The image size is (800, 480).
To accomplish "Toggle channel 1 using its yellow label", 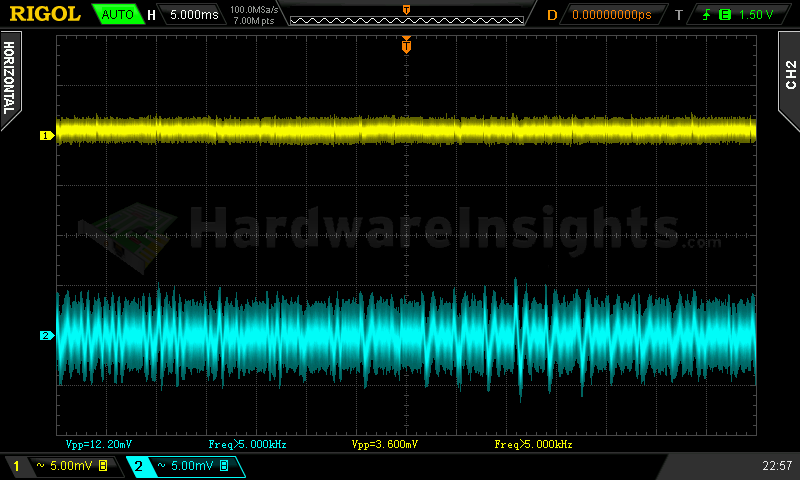I will click(x=16, y=466).
